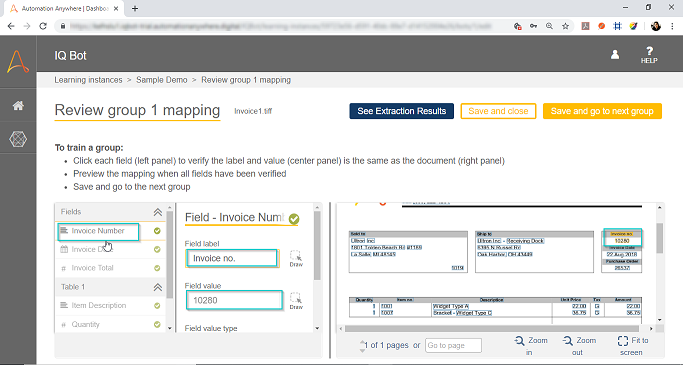Click the Fit to screen icon
Image resolution: width=683 pixels, height=365 pixels.
[x=623, y=341]
